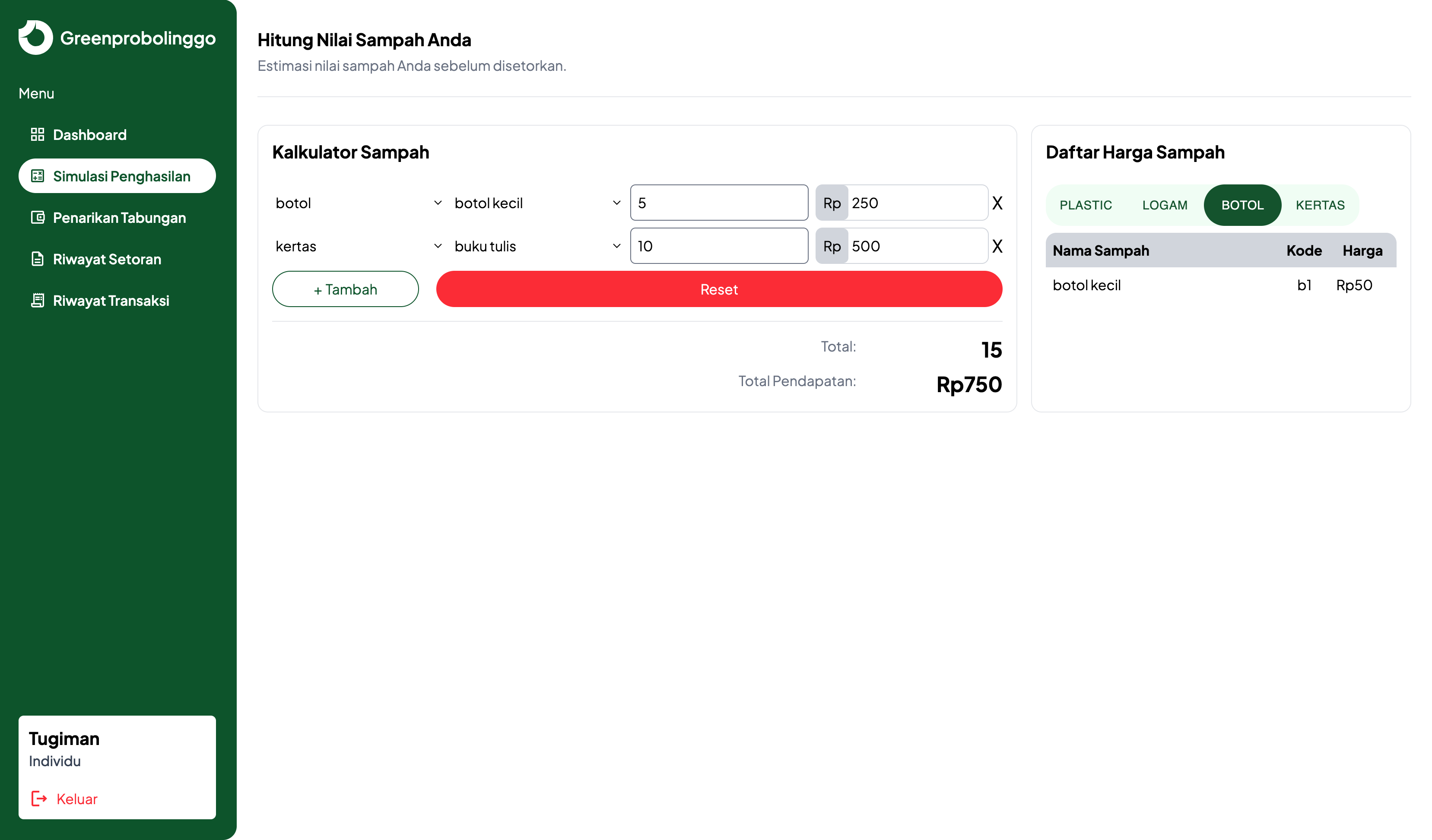Click the Riwayat Setoran document icon
The width and height of the screenshot is (1432, 840).
click(38, 259)
